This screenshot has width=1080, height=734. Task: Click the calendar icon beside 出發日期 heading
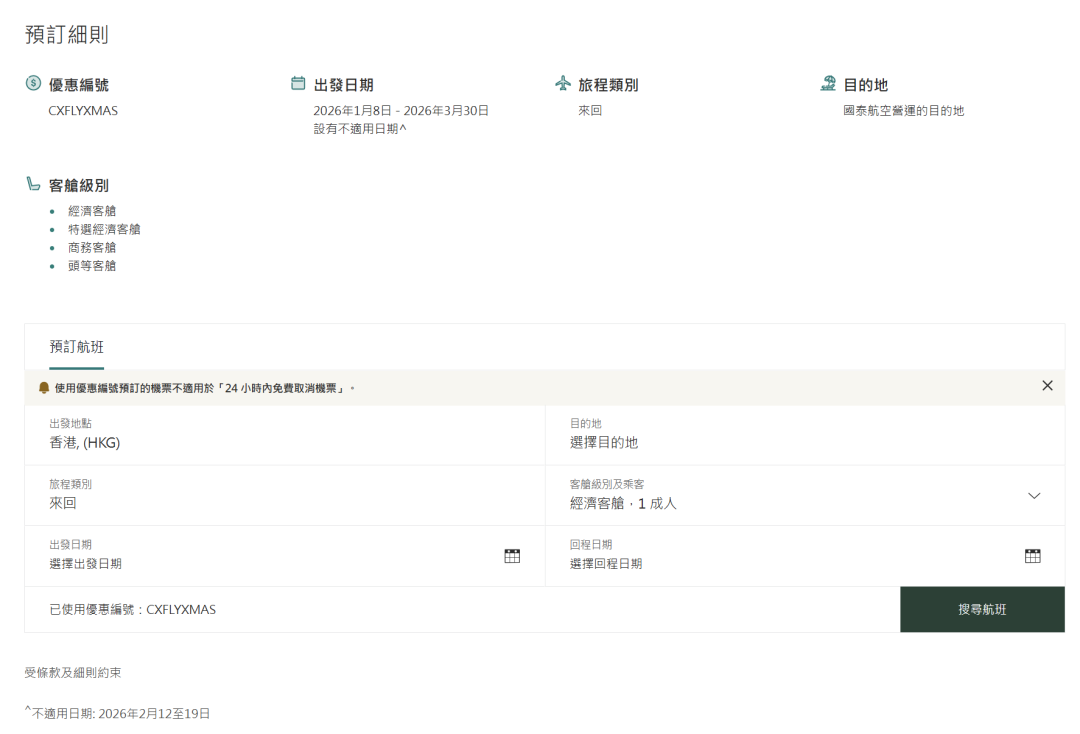(x=298, y=84)
